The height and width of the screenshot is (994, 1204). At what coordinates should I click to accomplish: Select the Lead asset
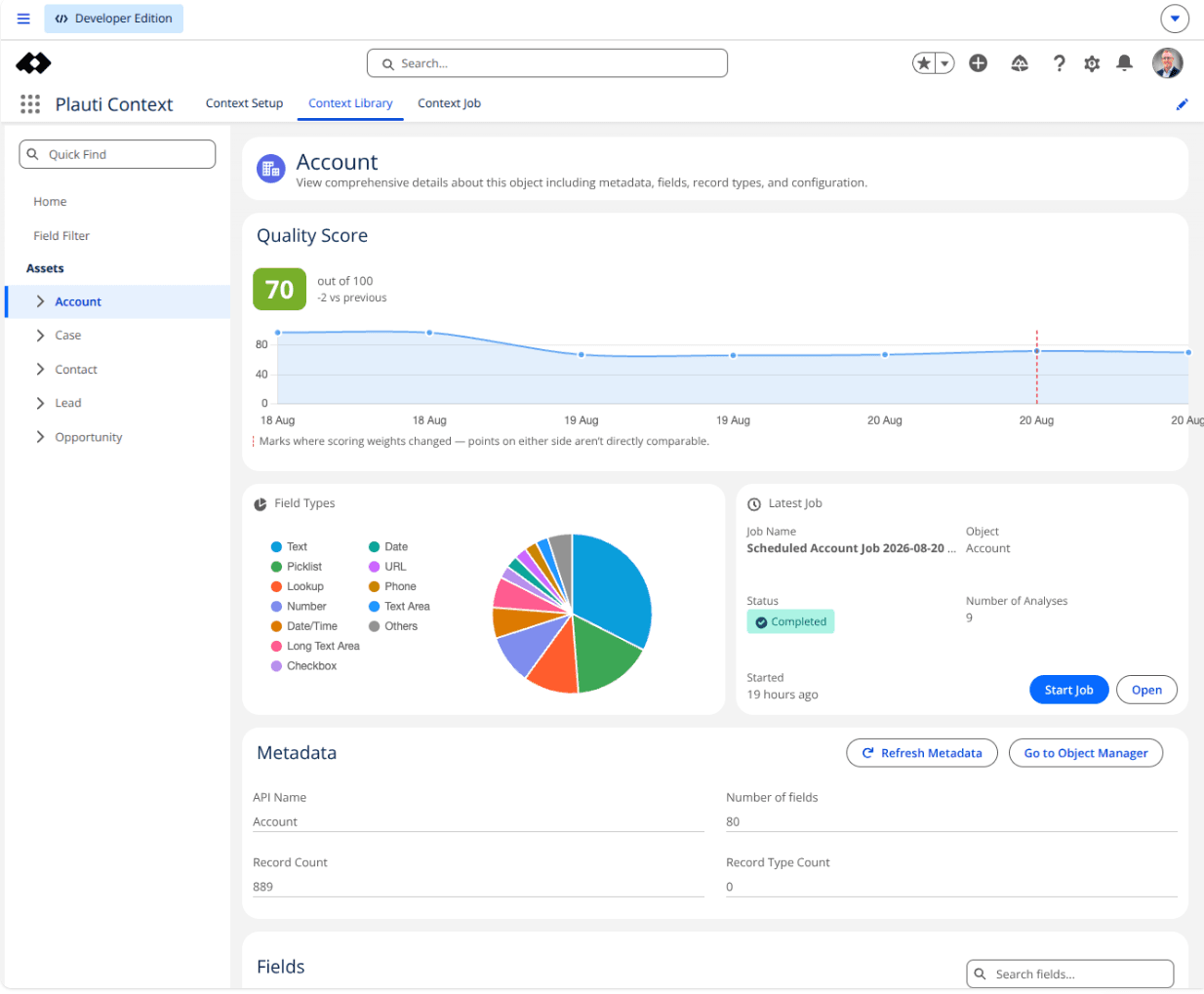(68, 403)
